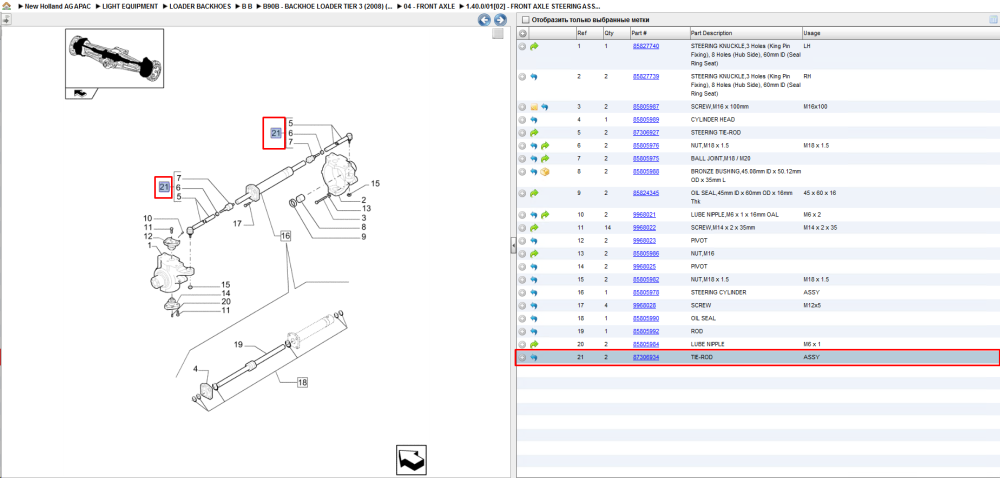Click blue arrow icon on ref 4 row
The image size is (1000, 478).
coord(534,120)
